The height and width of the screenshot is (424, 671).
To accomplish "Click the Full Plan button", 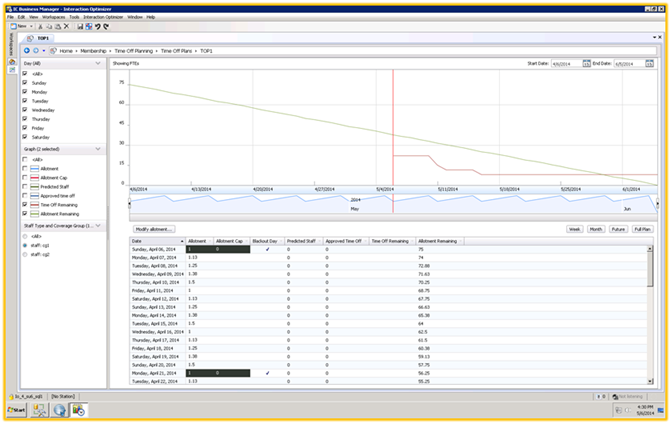I will [x=642, y=229].
